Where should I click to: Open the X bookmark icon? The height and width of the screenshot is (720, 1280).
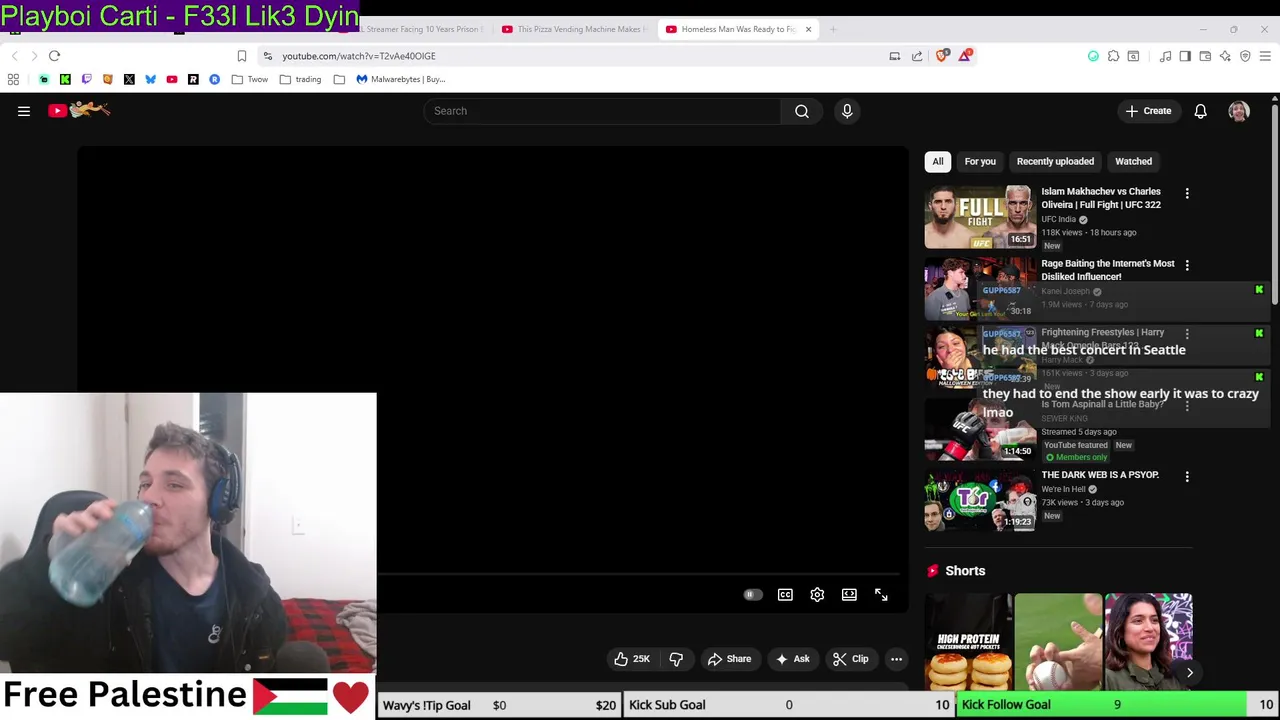tap(129, 79)
